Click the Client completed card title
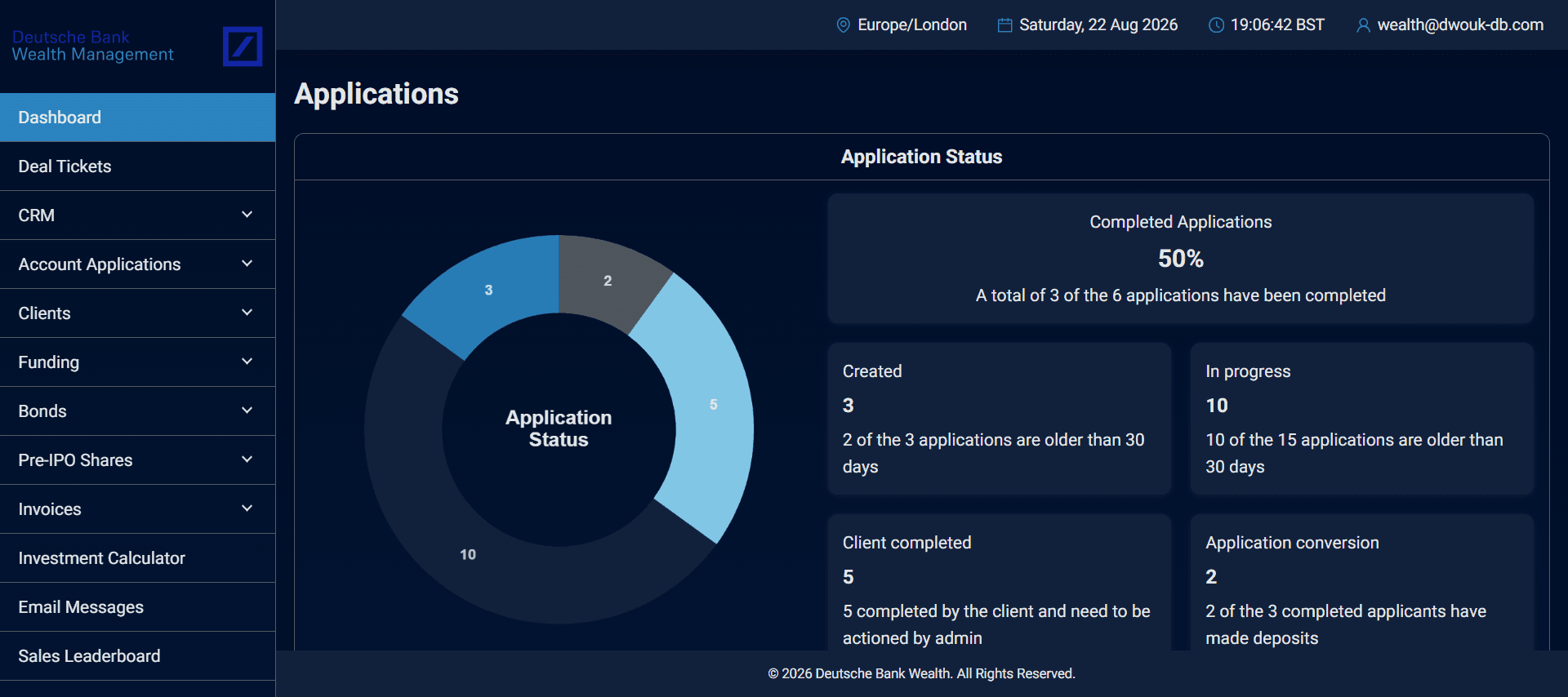 (907, 543)
